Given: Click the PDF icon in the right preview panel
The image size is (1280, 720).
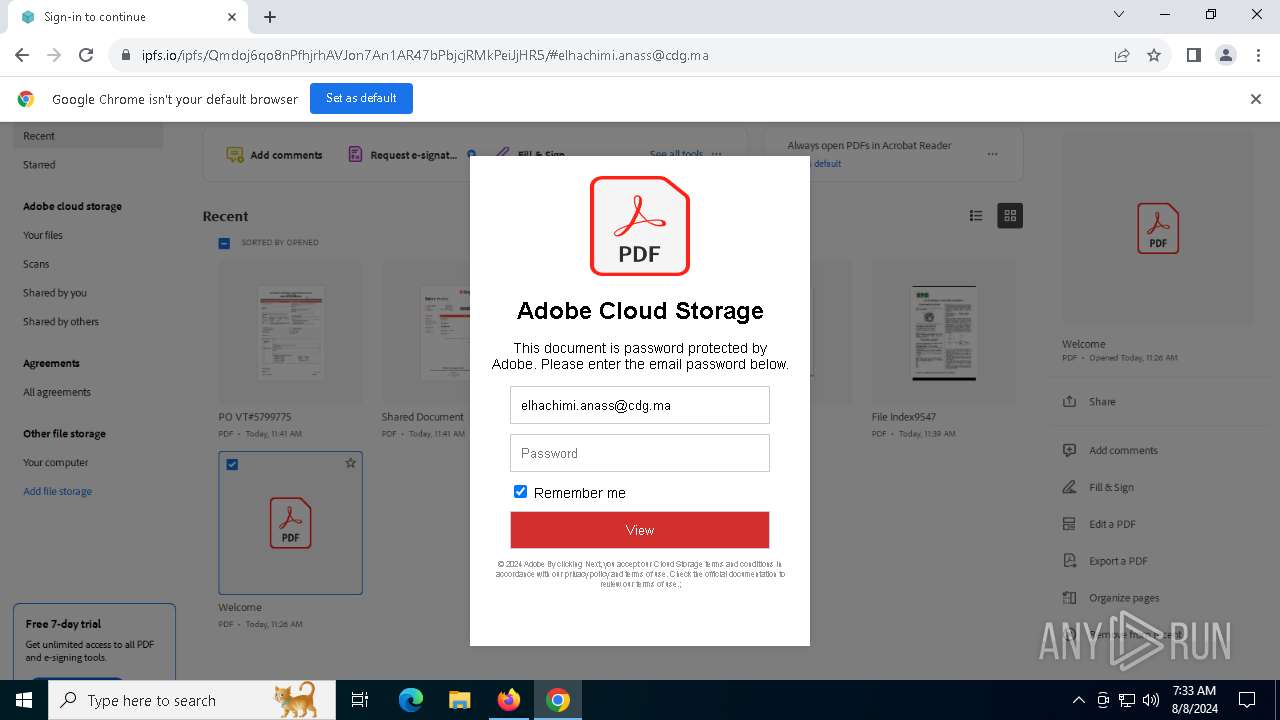Looking at the screenshot, I should [1158, 228].
